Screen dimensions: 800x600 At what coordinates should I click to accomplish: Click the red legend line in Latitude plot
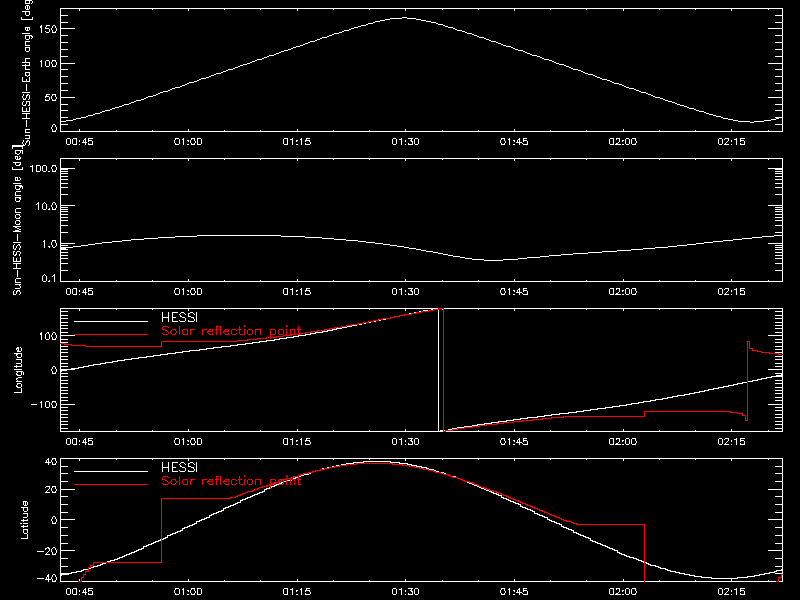click(111, 485)
